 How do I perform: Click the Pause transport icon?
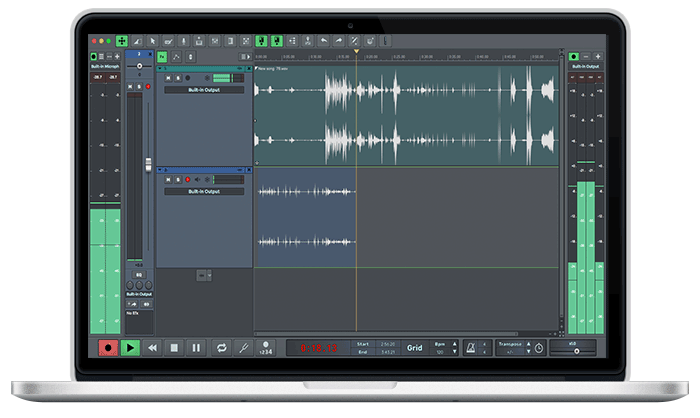point(196,347)
